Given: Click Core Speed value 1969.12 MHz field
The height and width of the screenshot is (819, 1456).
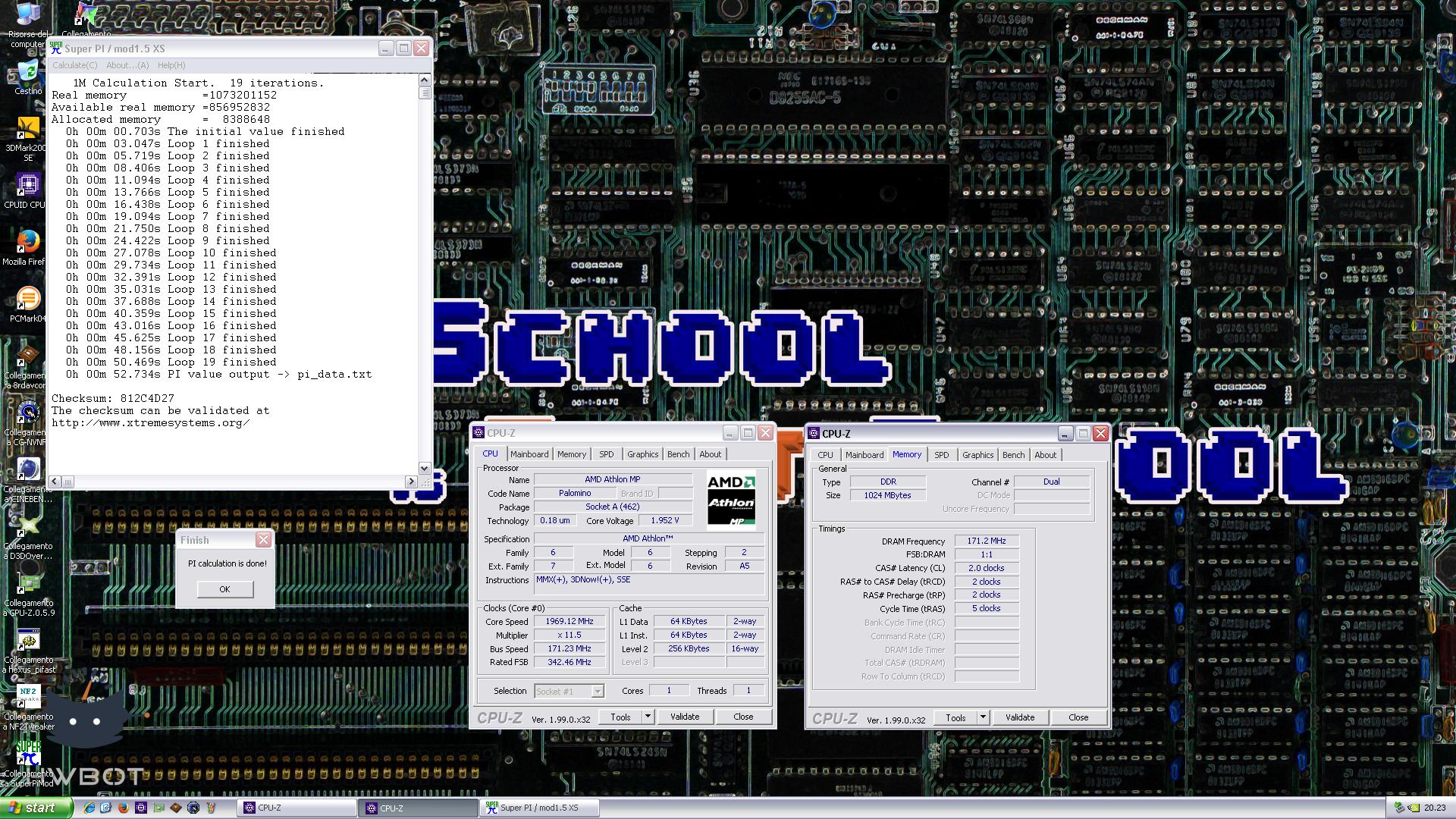Looking at the screenshot, I should point(570,621).
